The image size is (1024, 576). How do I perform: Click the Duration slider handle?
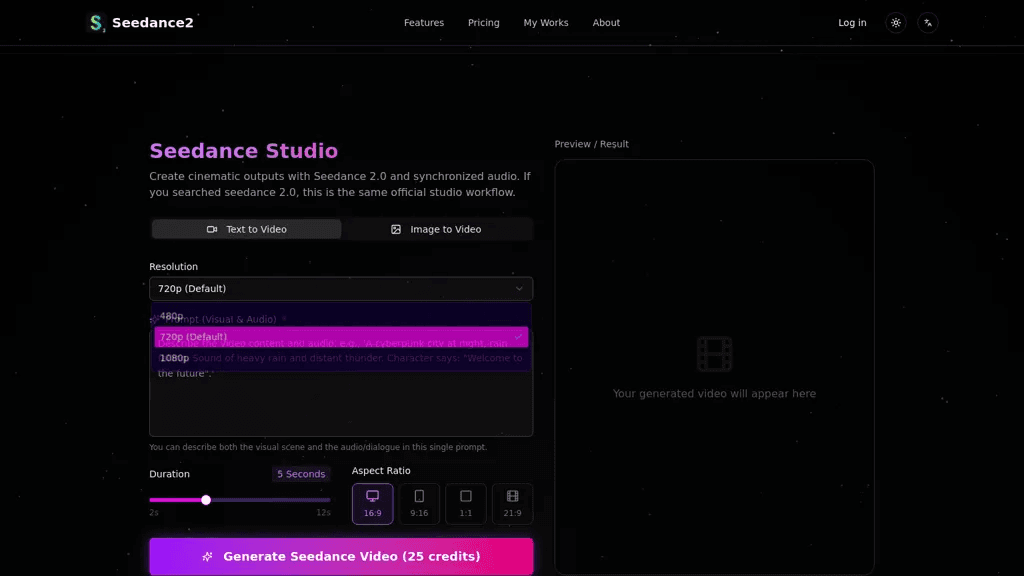click(x=206, y=500)
